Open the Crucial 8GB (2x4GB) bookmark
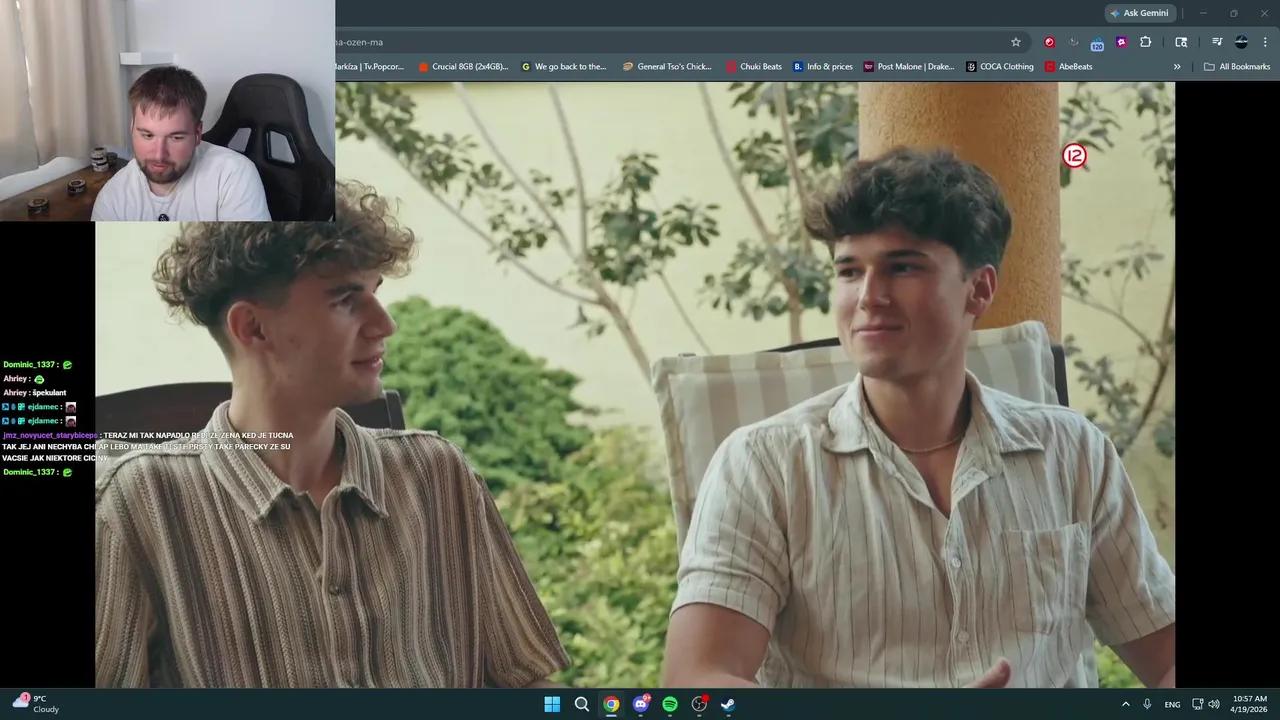1280x720 pixels. [x=463, y=67]
